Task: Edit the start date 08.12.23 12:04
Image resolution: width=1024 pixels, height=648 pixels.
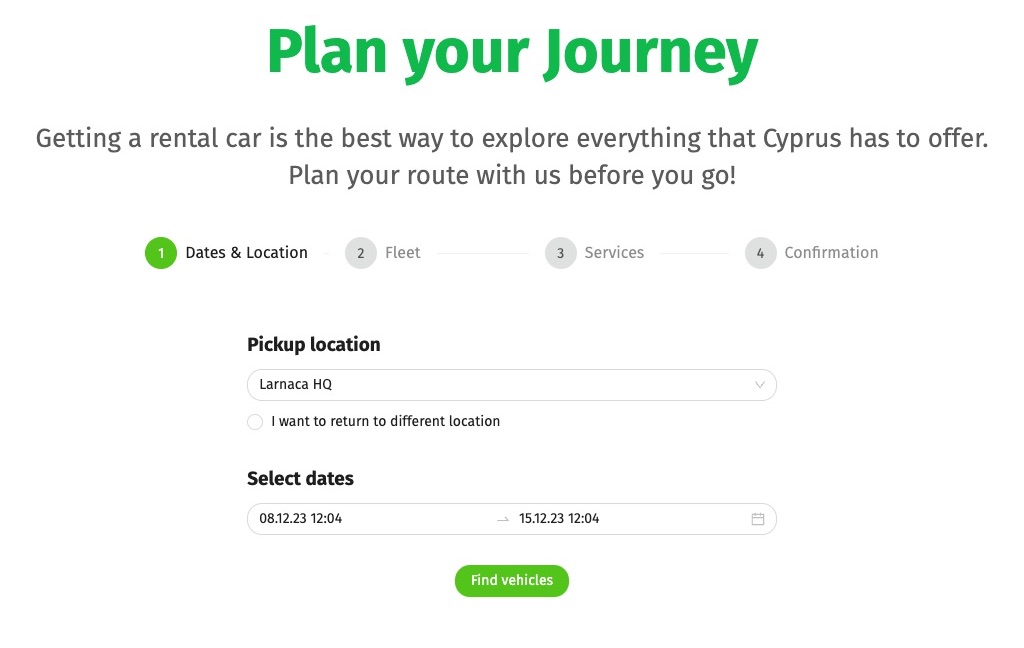Action: 301,519
